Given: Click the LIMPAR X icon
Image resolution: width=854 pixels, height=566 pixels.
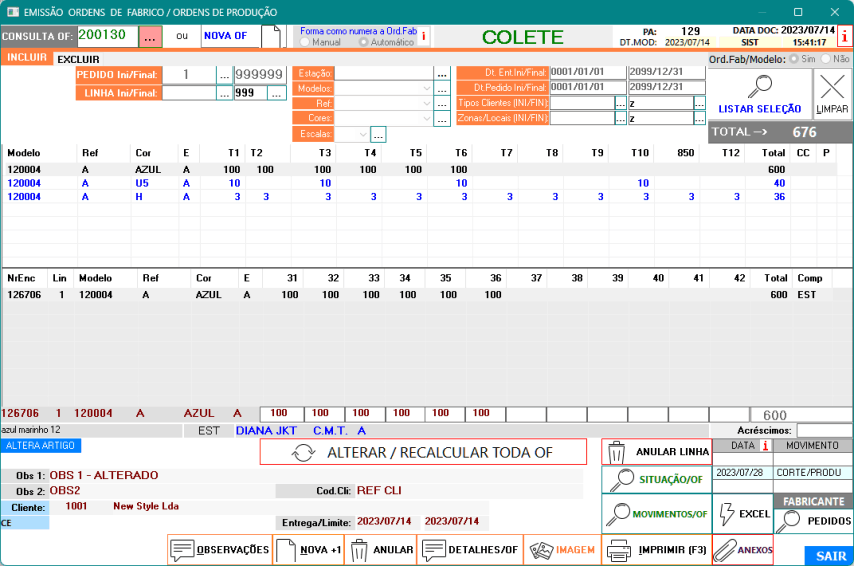Looking at the screenshot, I should (832, 95).
